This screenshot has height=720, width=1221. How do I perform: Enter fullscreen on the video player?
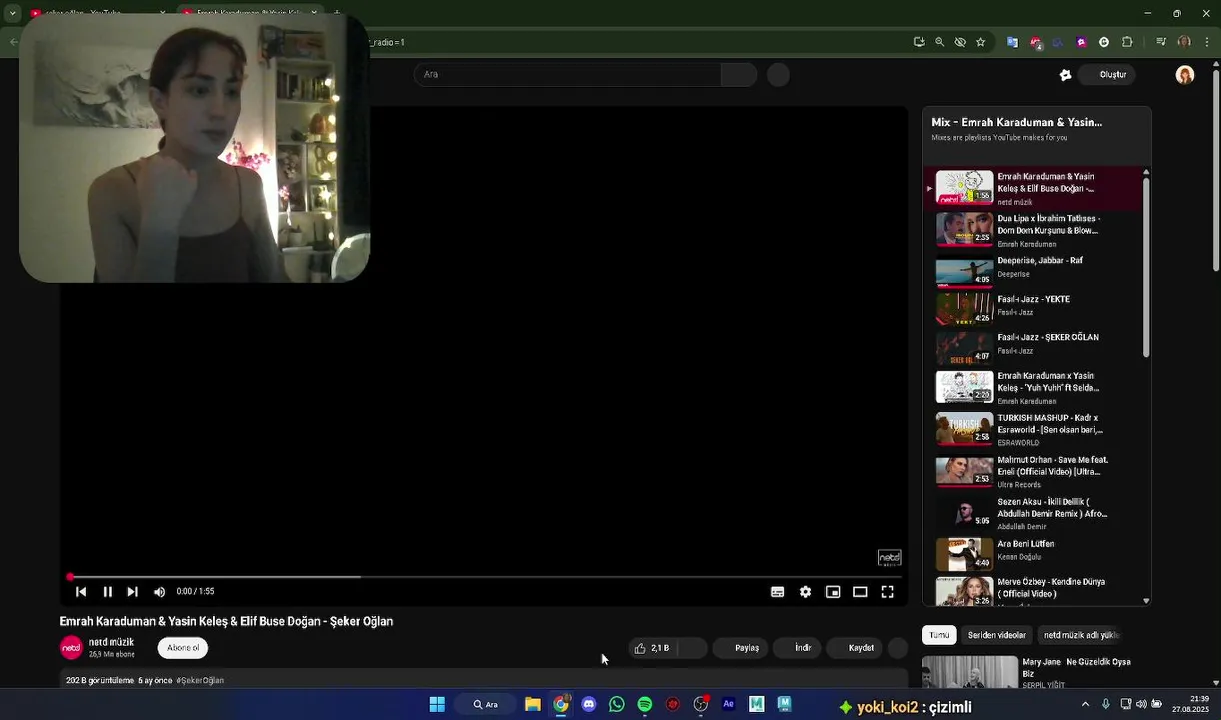click(887, 592)
